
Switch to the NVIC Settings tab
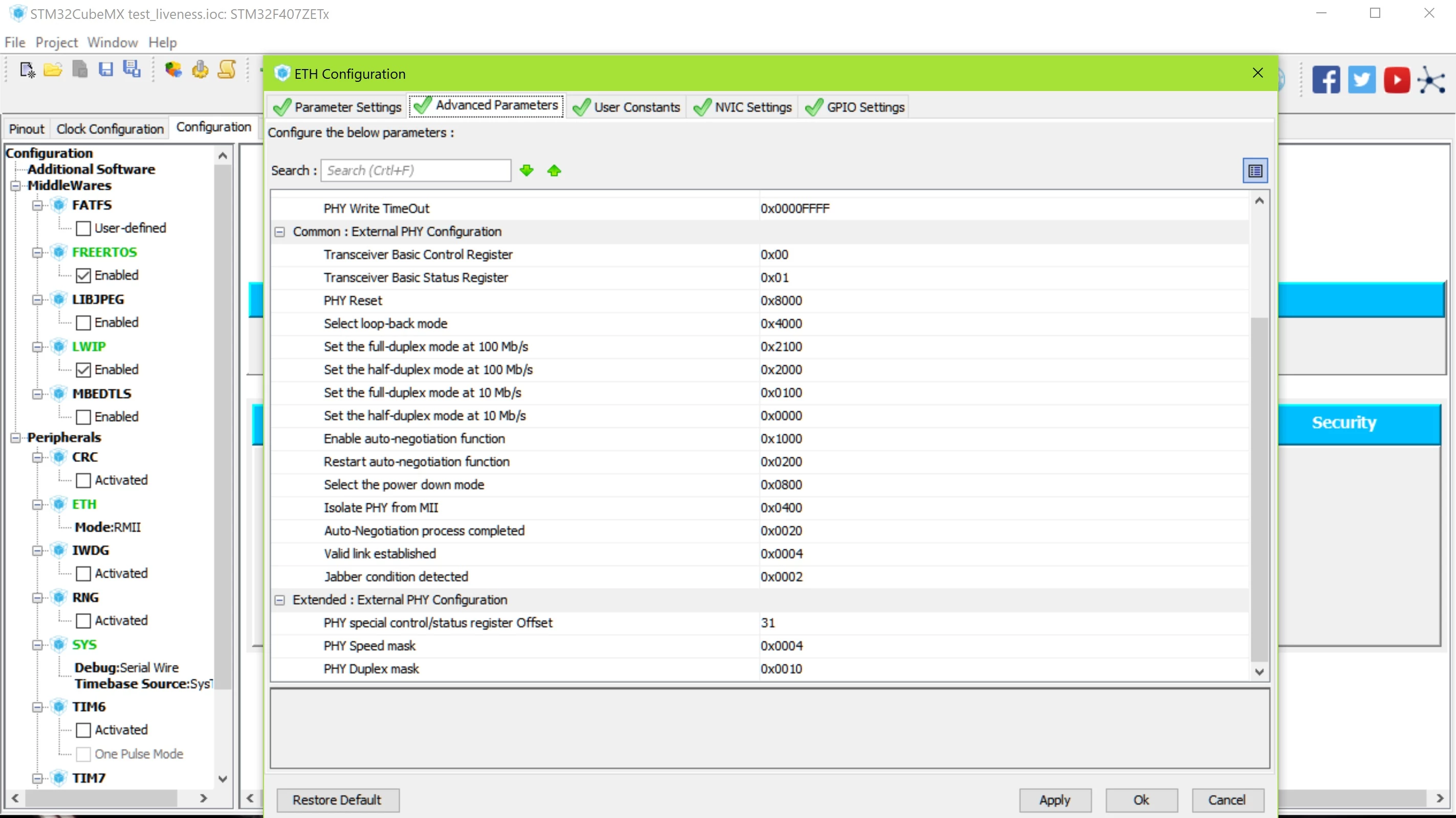pyautogui.click(x=742, y=107)
